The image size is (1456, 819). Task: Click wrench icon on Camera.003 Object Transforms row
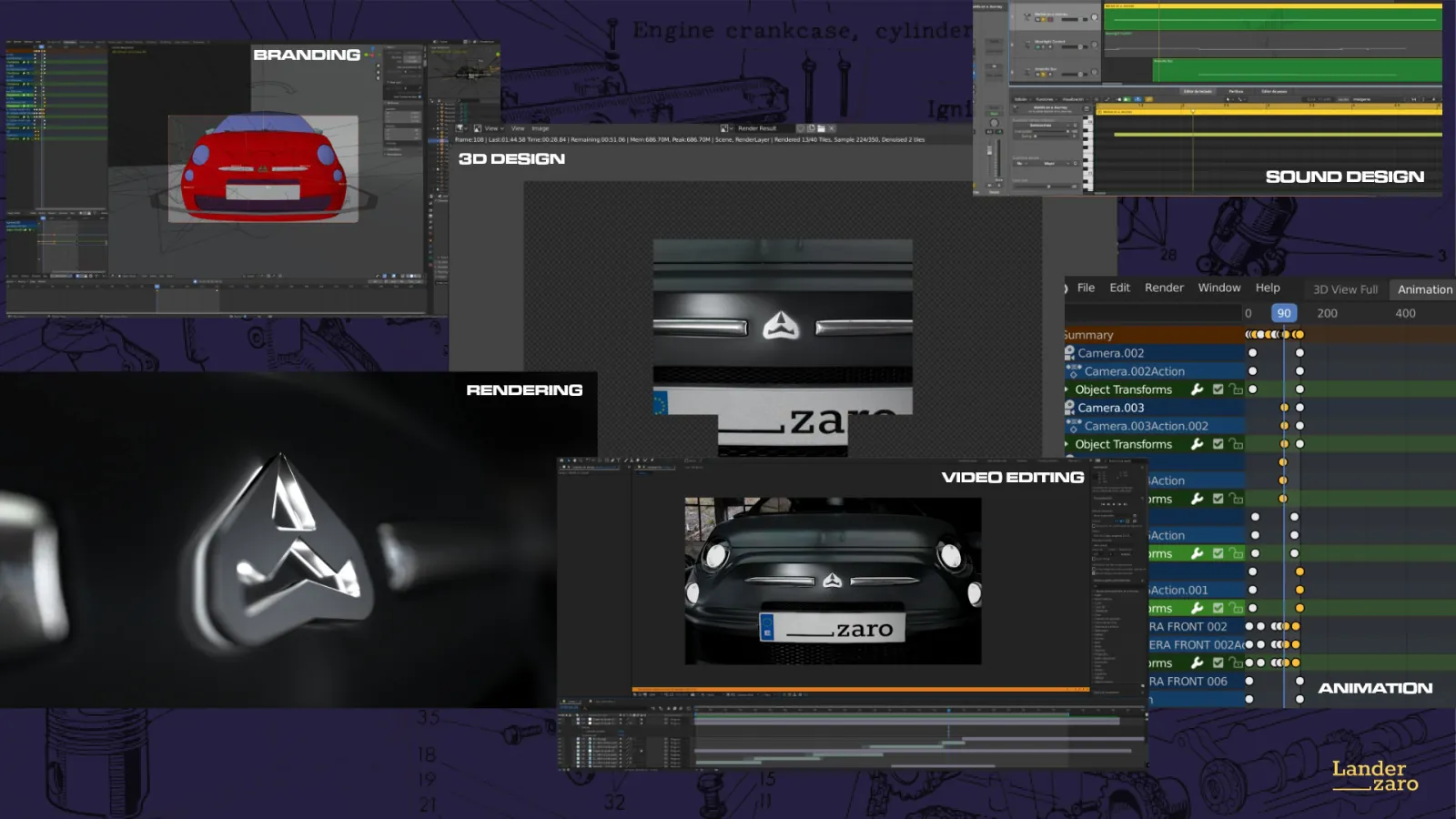point(1198,444)
